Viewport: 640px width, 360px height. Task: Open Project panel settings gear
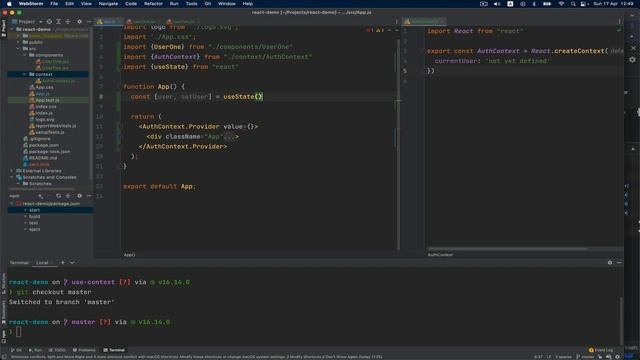pos(80,21)
